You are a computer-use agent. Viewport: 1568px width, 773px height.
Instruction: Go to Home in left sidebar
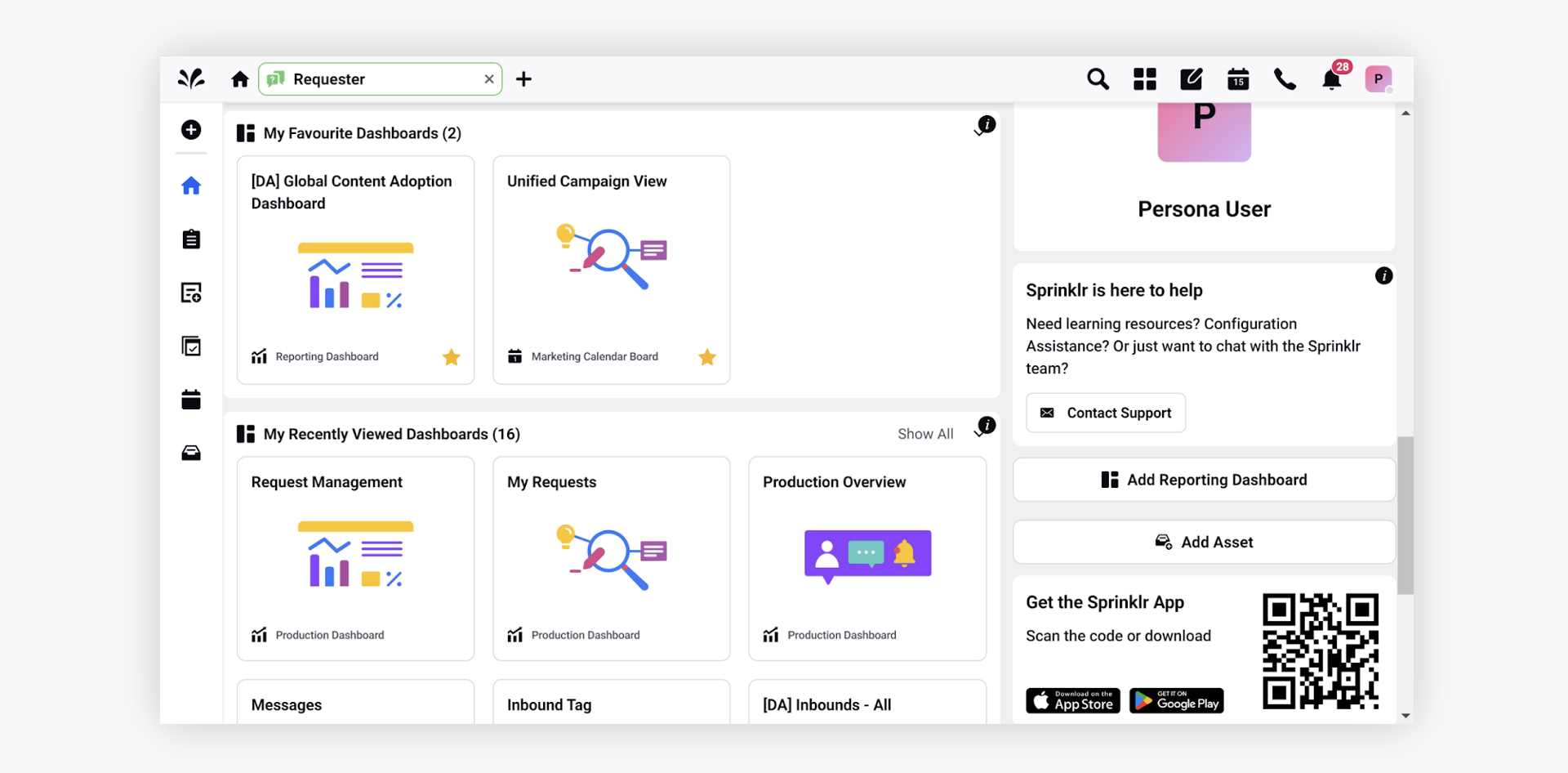click(x=191, y=185)
